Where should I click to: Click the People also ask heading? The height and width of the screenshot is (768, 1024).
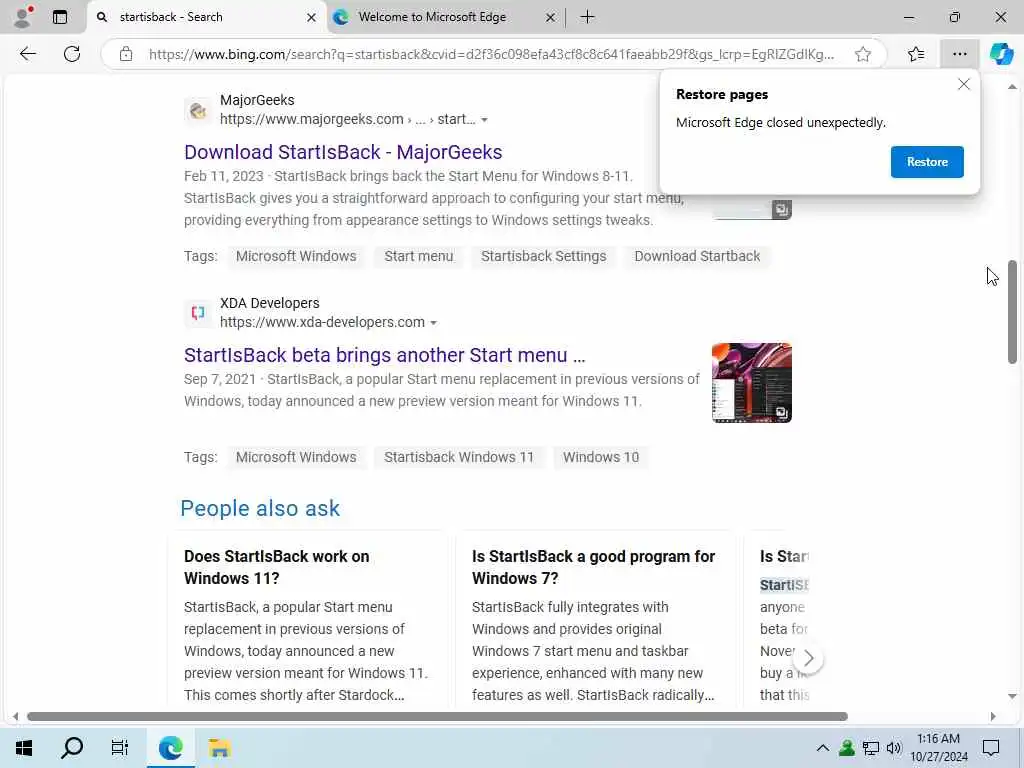tap(260, 509)
